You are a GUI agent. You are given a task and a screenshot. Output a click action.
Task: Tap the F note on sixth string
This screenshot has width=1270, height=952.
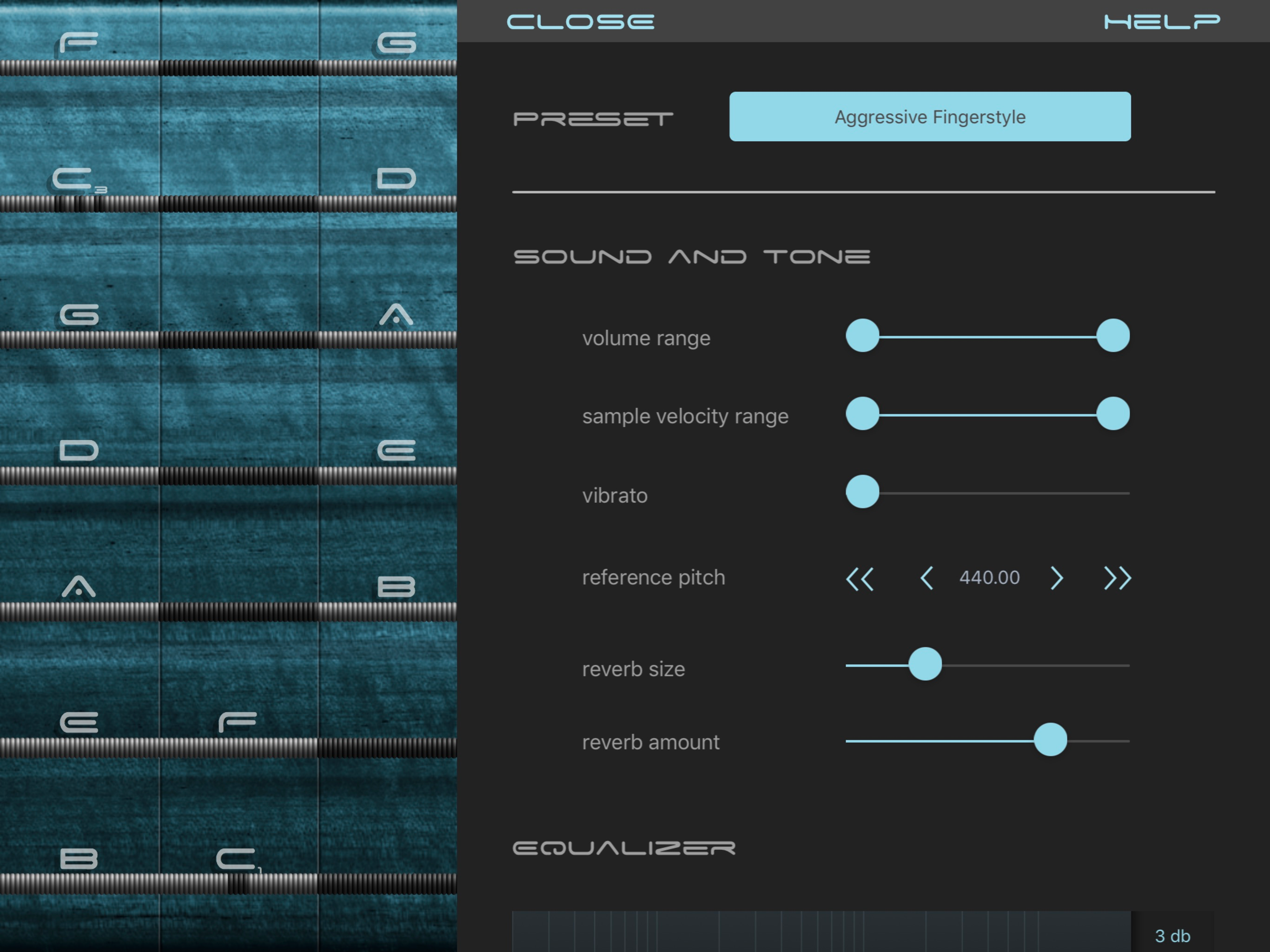point(238,723)
